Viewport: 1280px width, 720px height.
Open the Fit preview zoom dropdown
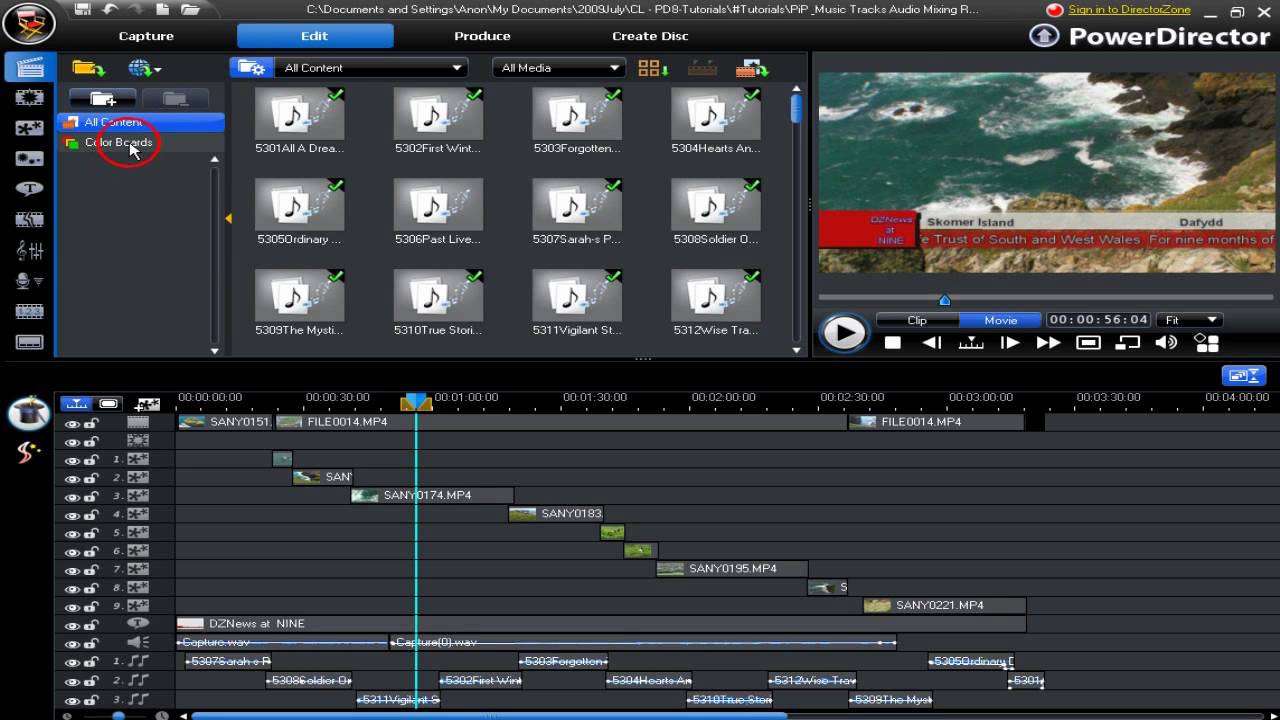1191,320
